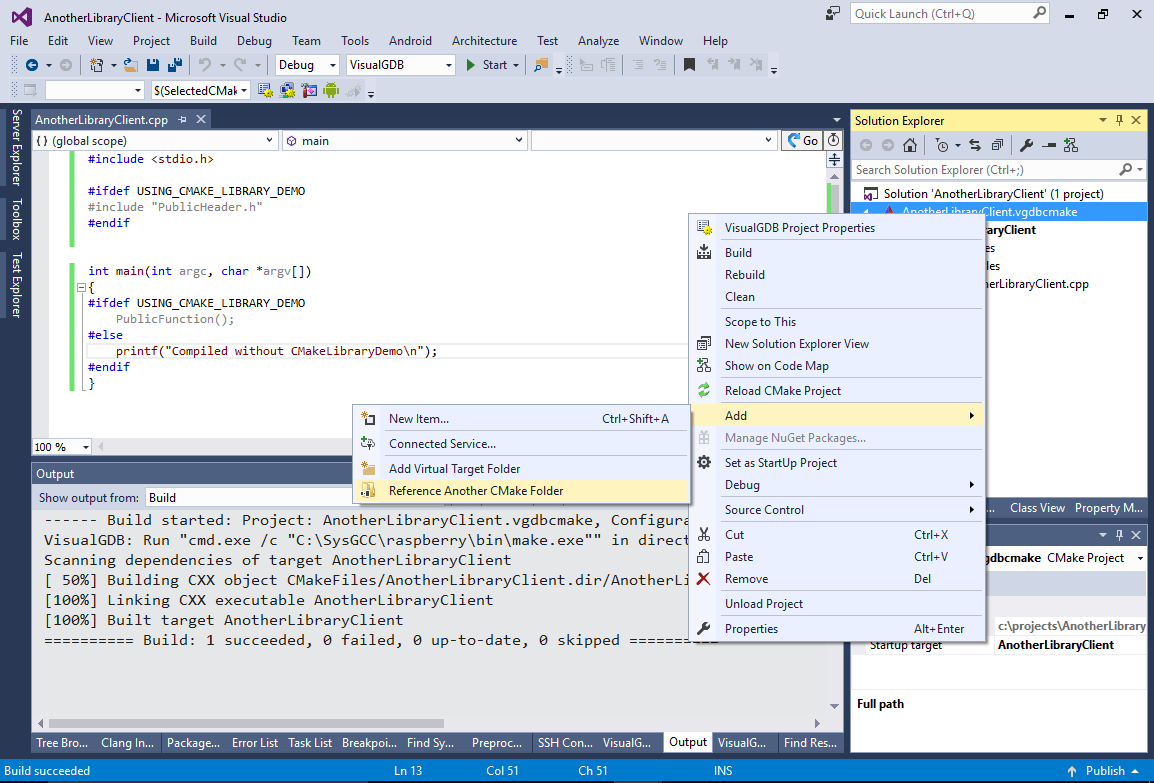Viewport: 1154px width, 783px height.
Task: Click the Go button in navigation bar
Action: pyautogui.click(x=803, y=141)
